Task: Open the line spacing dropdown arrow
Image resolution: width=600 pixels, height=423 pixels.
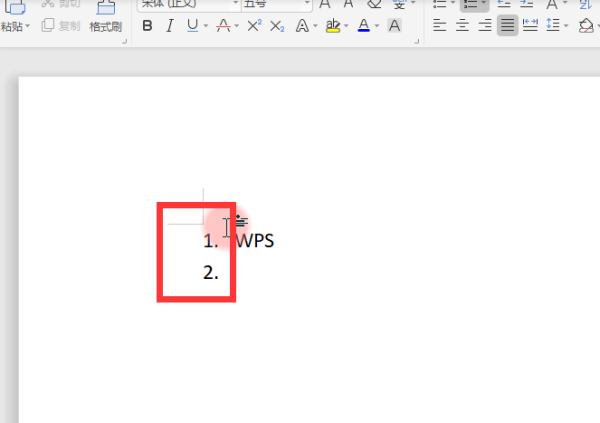Action: pyautogui.click(x=566, y=26)
